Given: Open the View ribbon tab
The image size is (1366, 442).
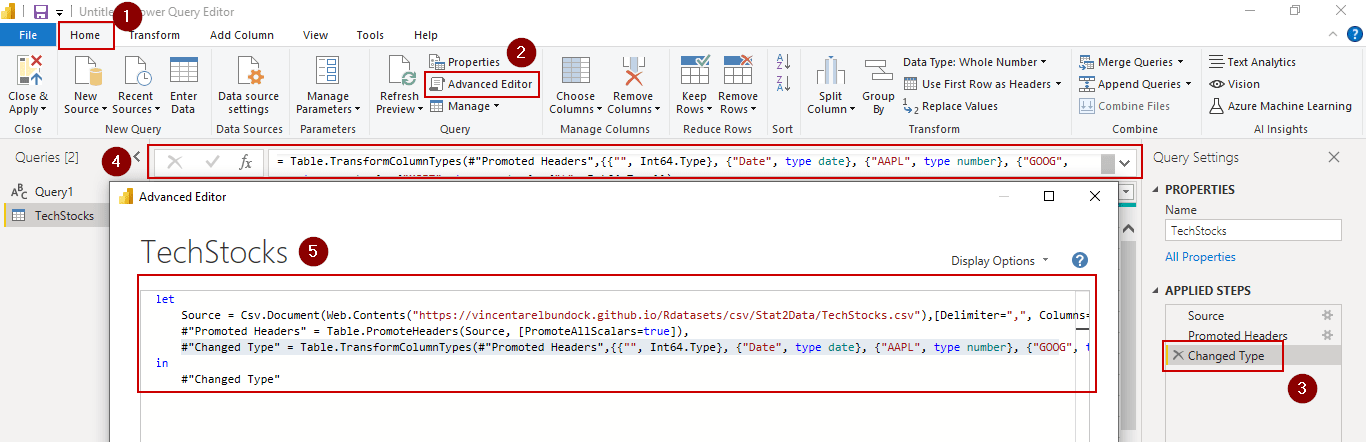Looking at the screenshot, I should pyautogui.click(x=315, y=35).
